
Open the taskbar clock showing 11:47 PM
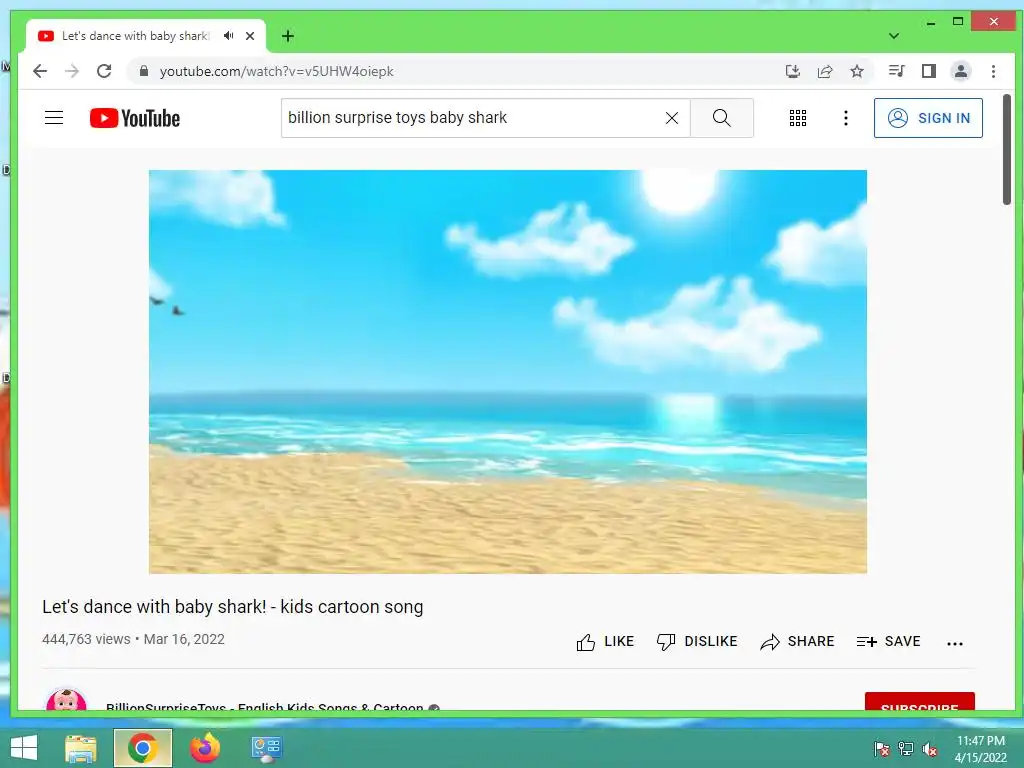click(x=980, y=748)
